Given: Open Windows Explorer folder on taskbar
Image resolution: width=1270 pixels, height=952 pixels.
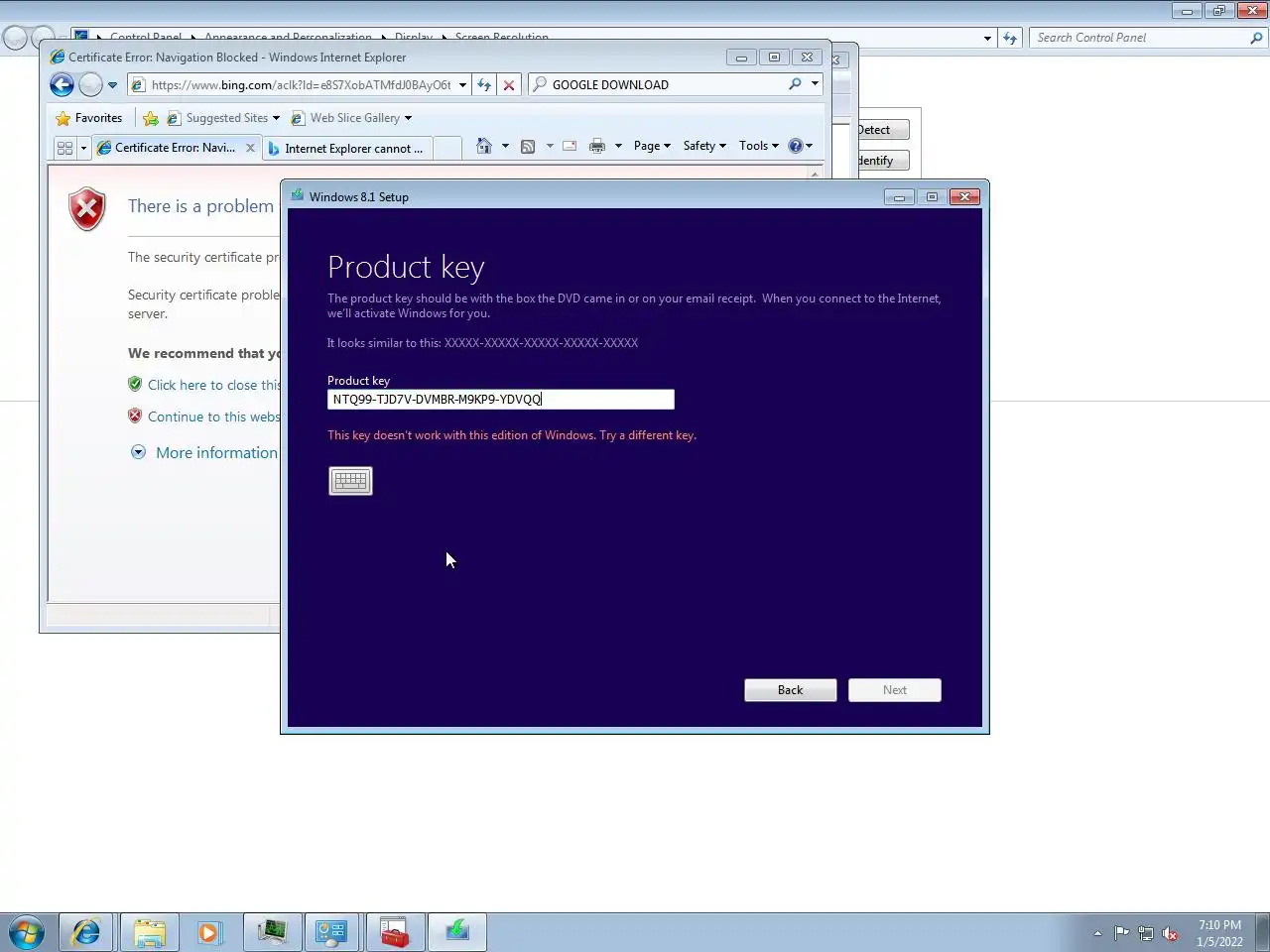Looking at the screenshot, I should click(x=149, y=932).
